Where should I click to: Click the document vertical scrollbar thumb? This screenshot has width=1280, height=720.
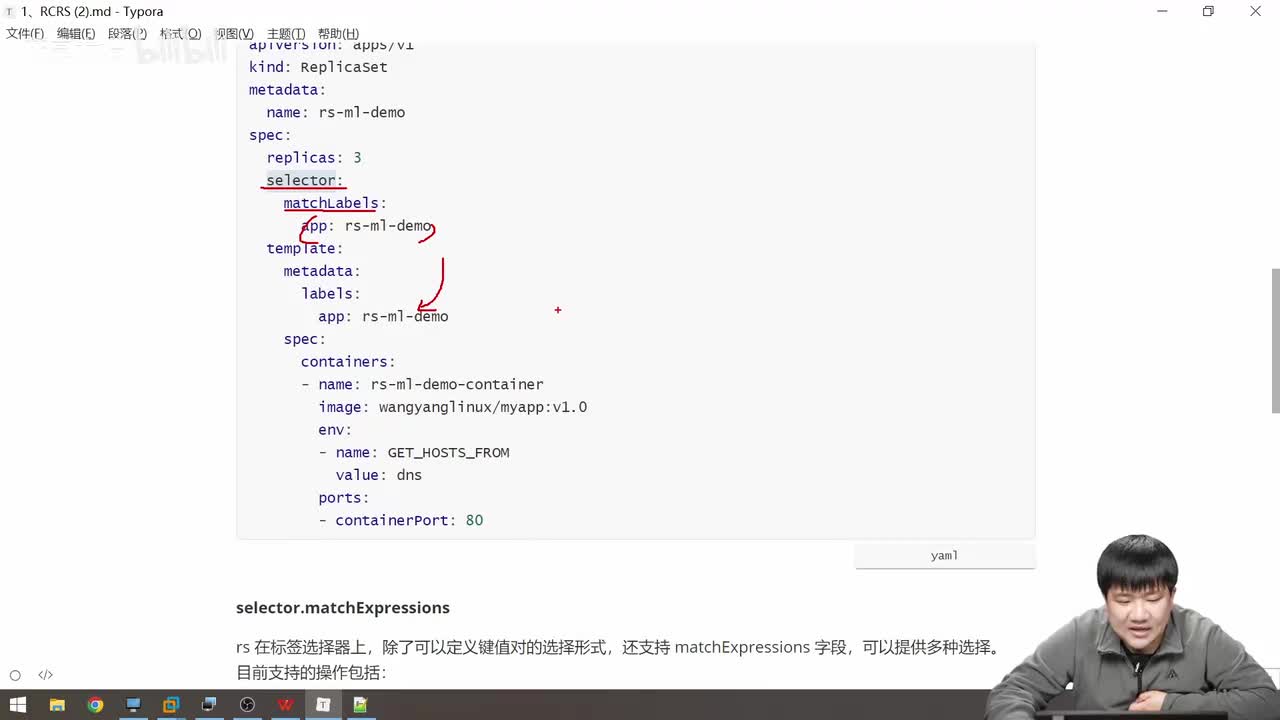[1275, 340]
